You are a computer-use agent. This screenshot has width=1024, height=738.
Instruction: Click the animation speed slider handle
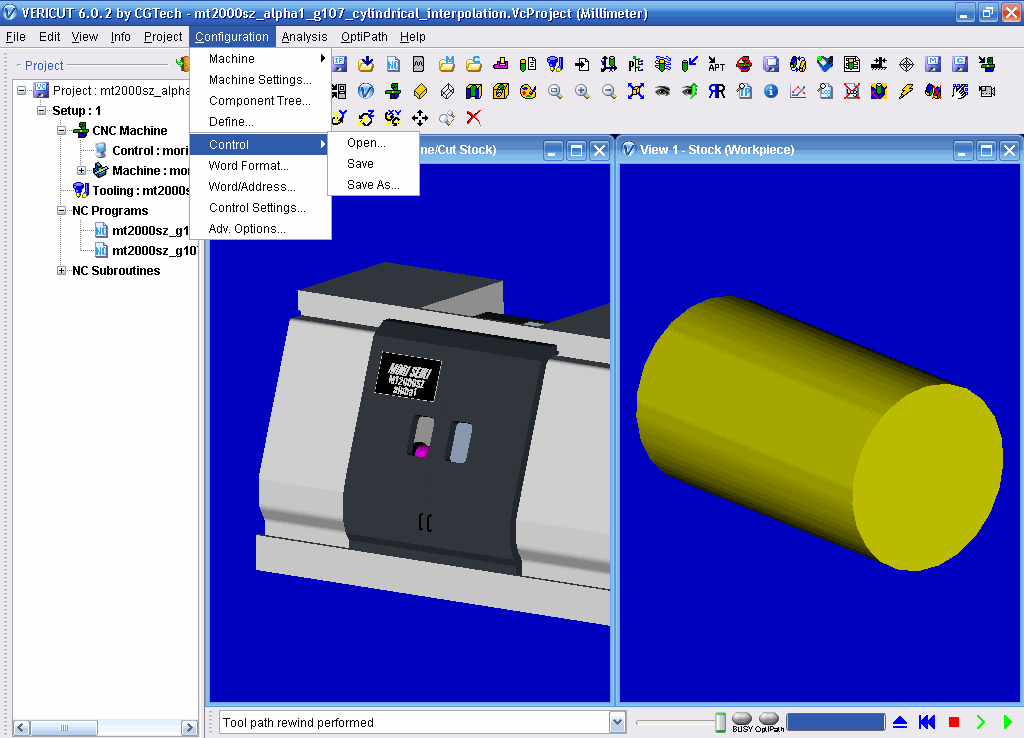[720, 722]
